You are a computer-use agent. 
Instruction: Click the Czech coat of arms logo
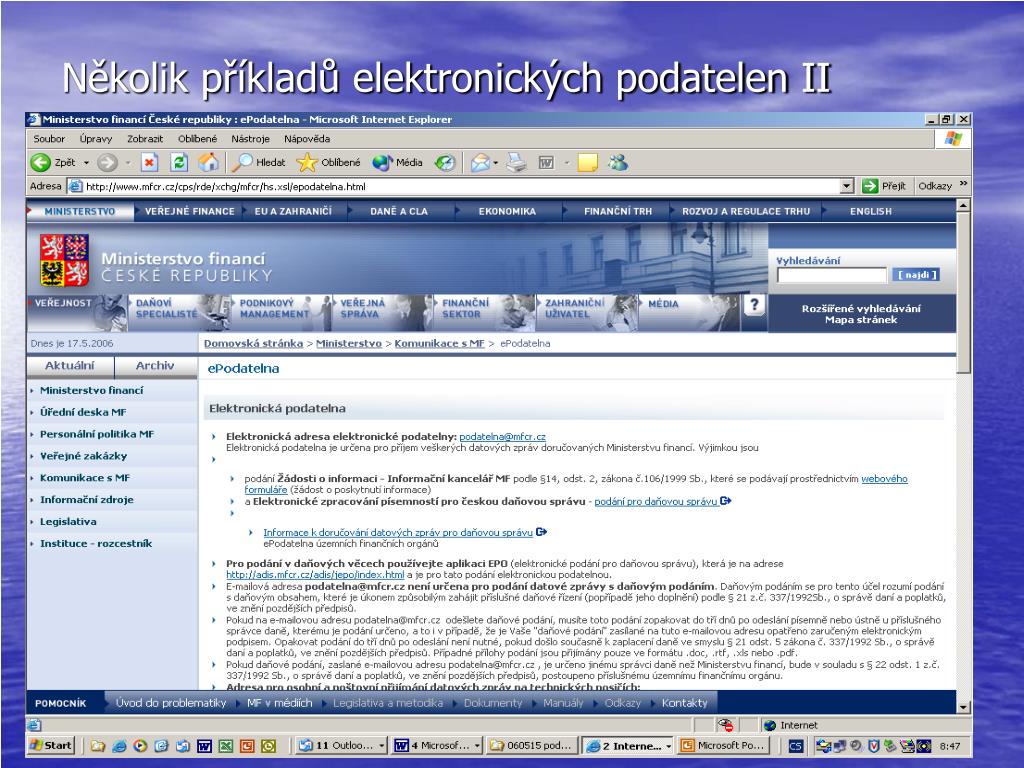pos(64,261)
